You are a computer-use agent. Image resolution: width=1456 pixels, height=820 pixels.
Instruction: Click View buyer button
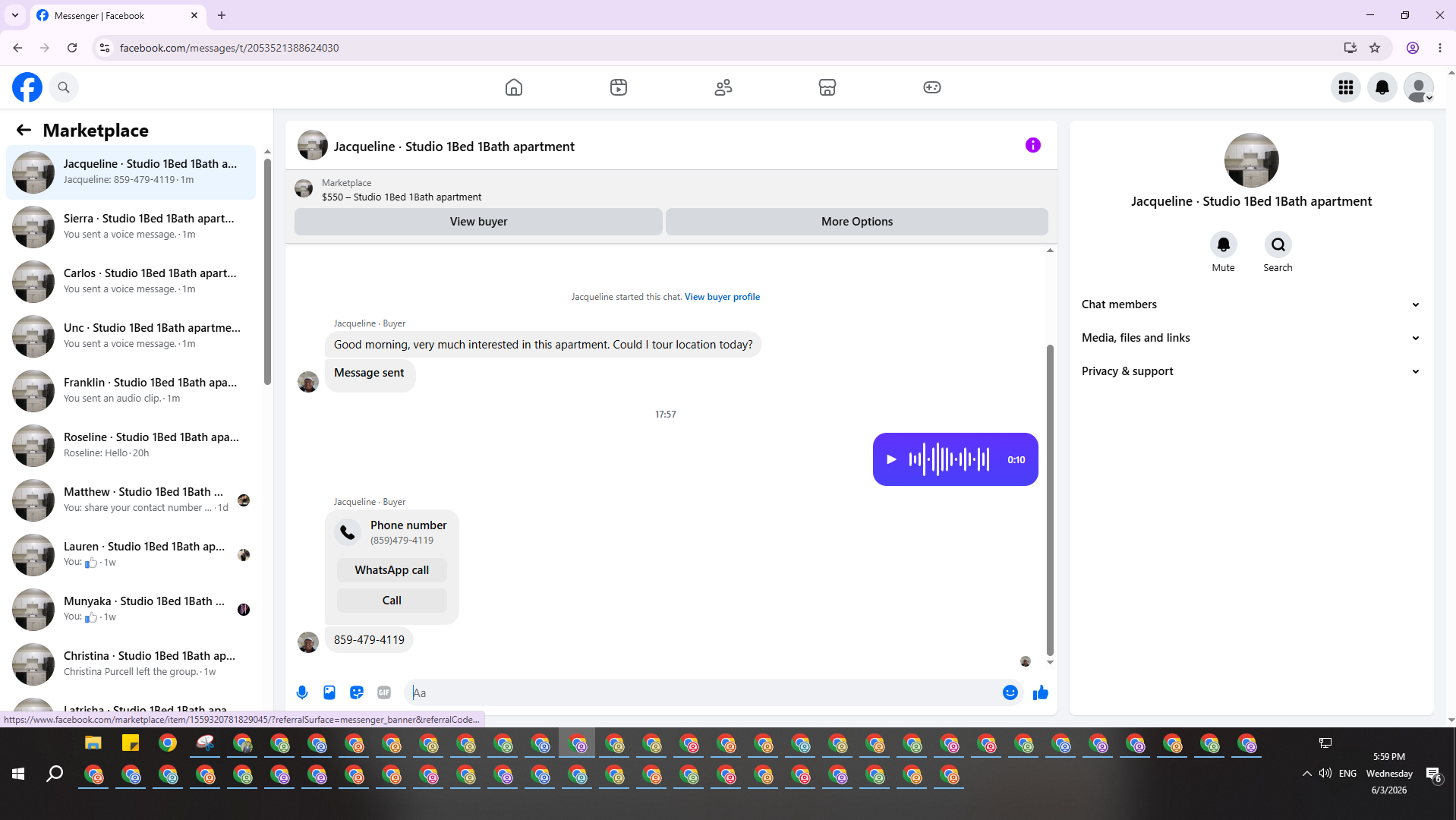tap(478, 222)
